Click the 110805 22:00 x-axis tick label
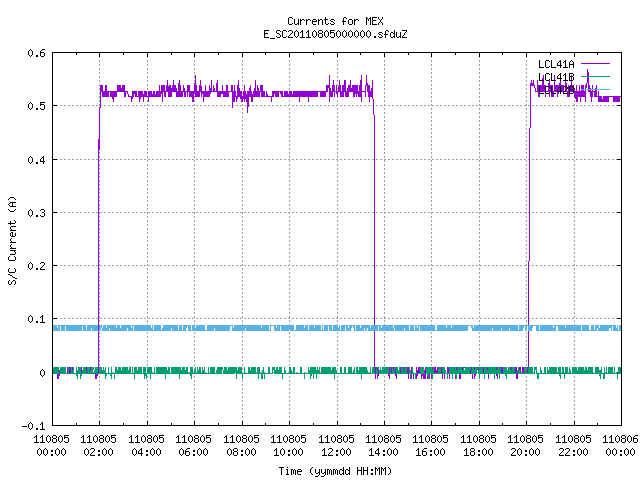640x480 pixels. point(573,445)
